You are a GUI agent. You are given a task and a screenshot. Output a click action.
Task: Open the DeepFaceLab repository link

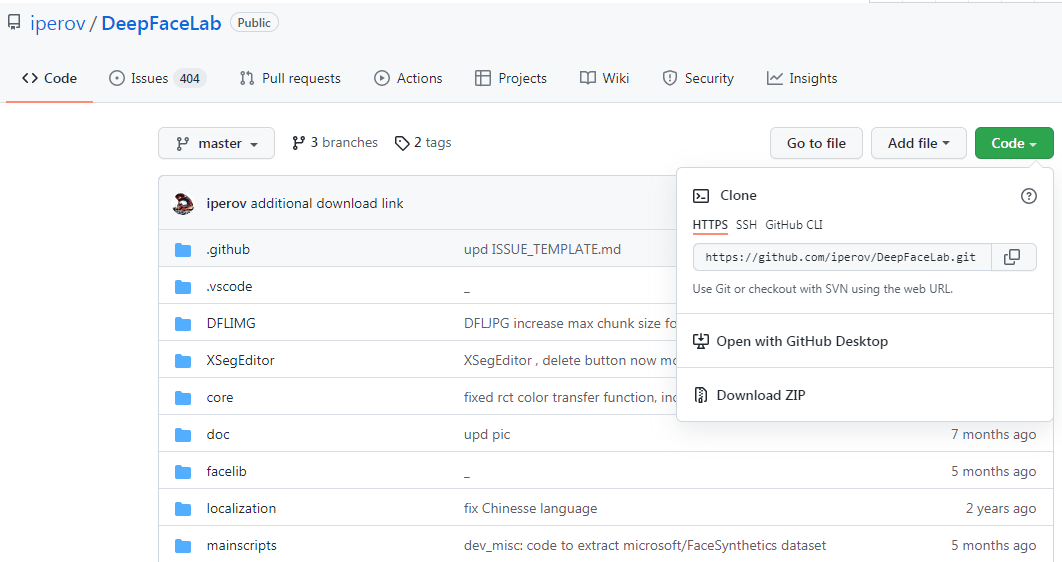161,22
